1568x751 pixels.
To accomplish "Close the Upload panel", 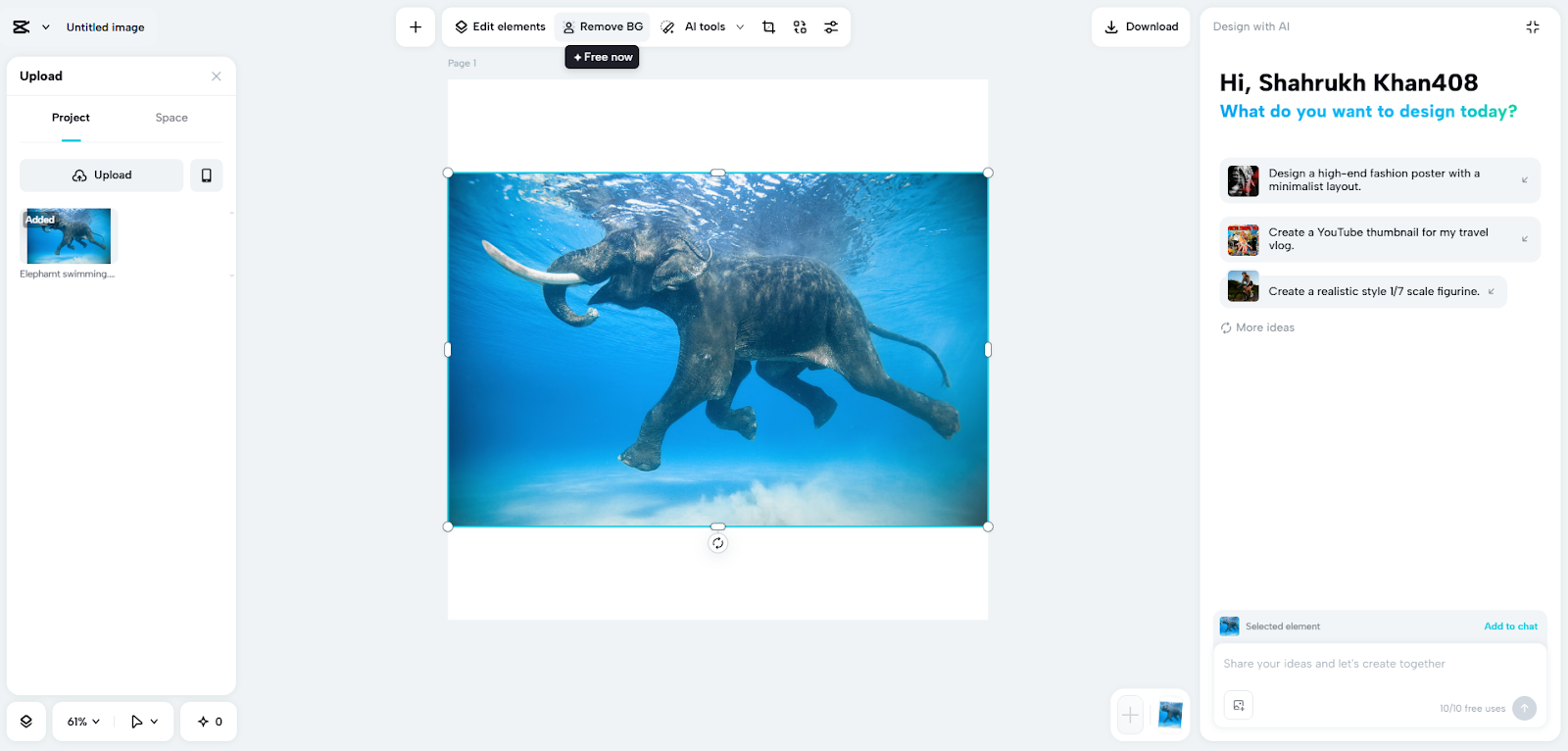I will click(217, 76).
